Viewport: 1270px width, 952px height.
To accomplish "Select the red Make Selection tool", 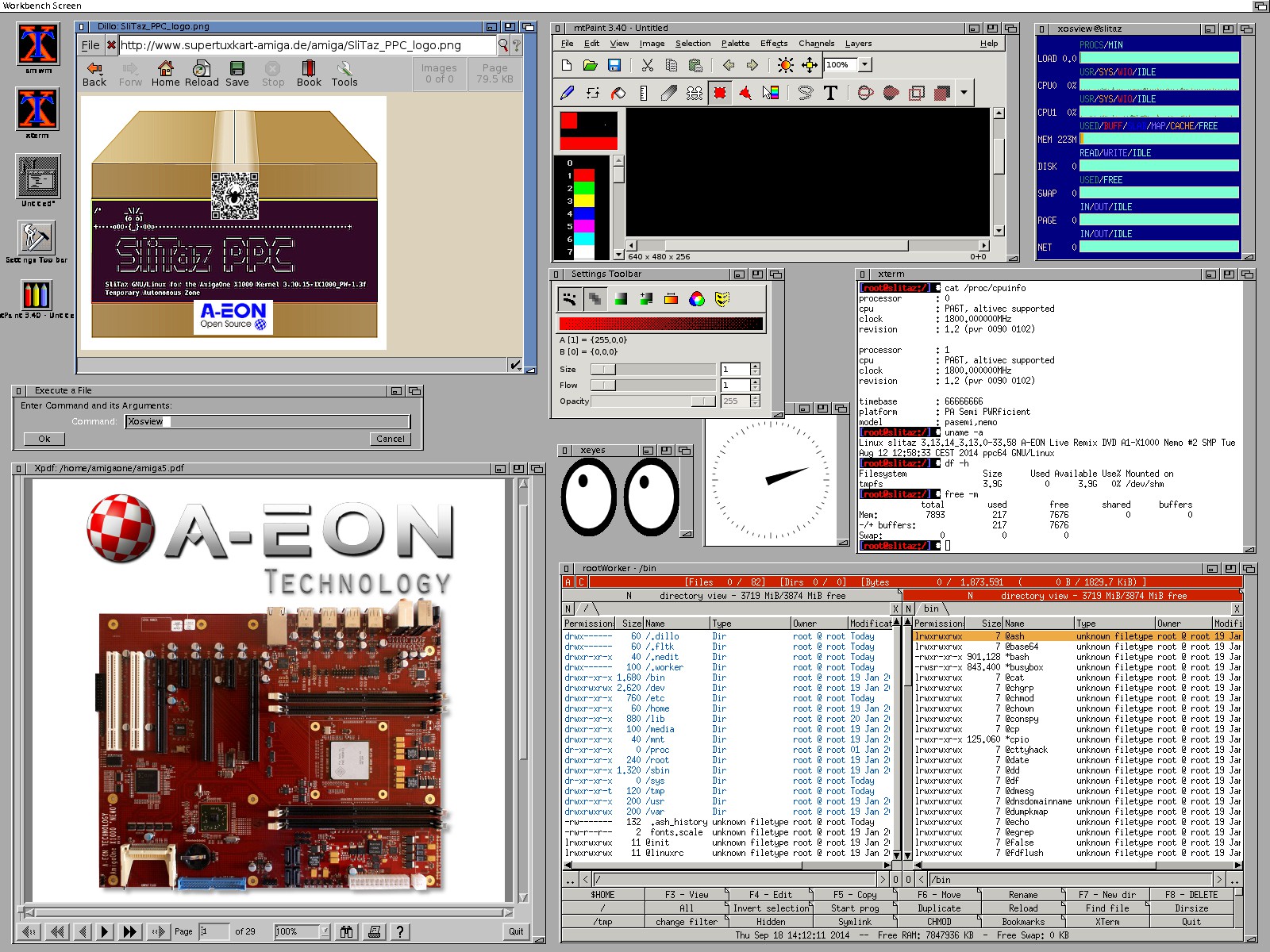I will pyautogui.click(x=720, y=93).
